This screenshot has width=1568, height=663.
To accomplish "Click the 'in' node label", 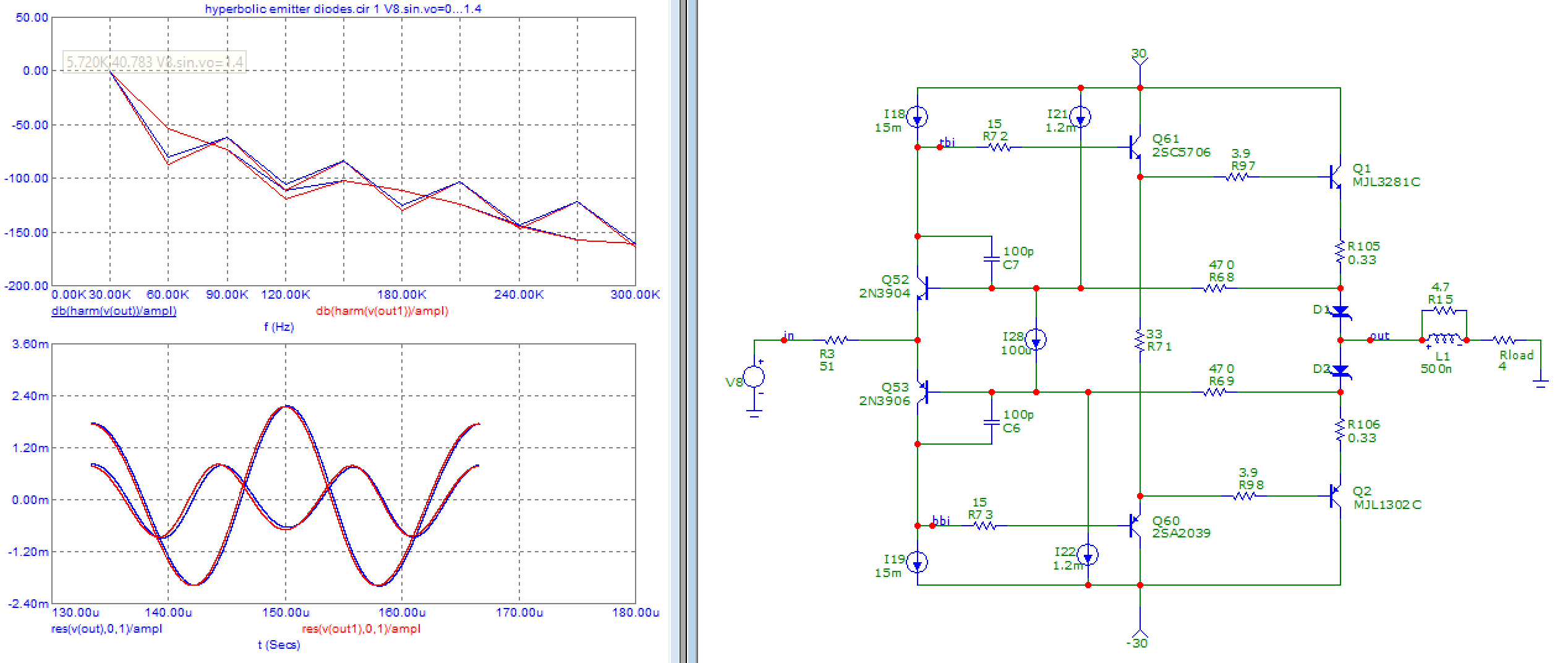I will click(788, 335).
